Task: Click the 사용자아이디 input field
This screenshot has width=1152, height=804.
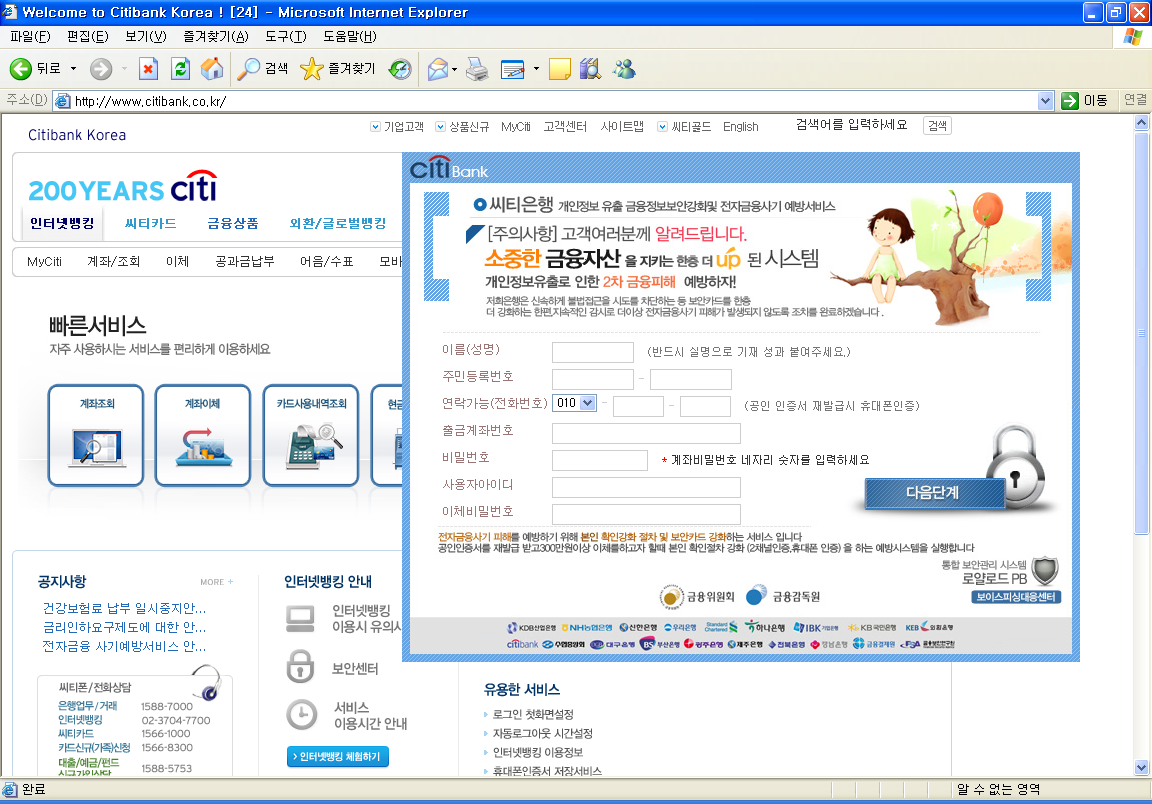Action: (647, 487)
